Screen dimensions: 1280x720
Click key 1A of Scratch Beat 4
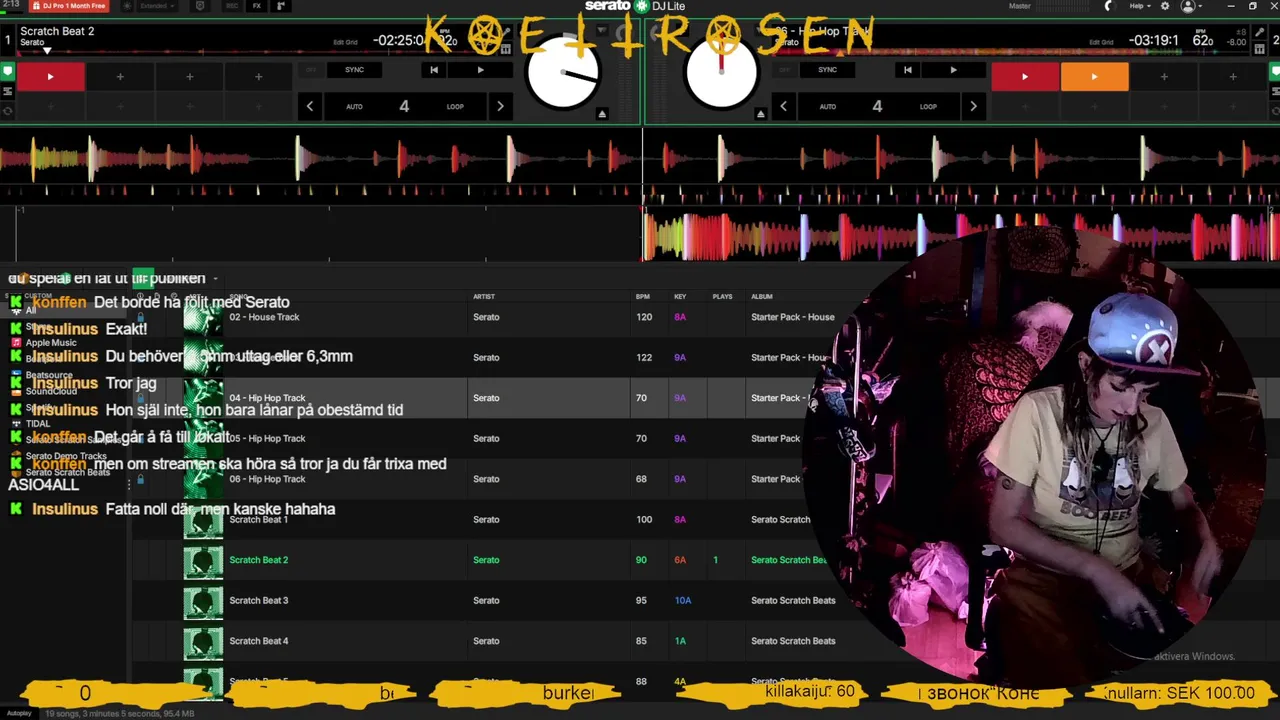[680, 641]
